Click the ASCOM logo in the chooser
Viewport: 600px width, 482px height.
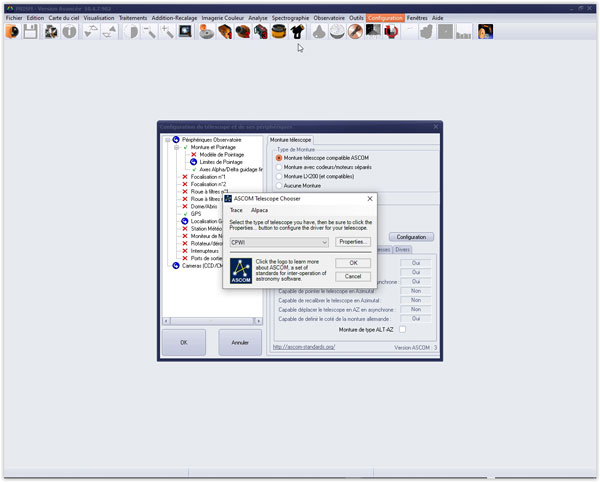[240, 270]
